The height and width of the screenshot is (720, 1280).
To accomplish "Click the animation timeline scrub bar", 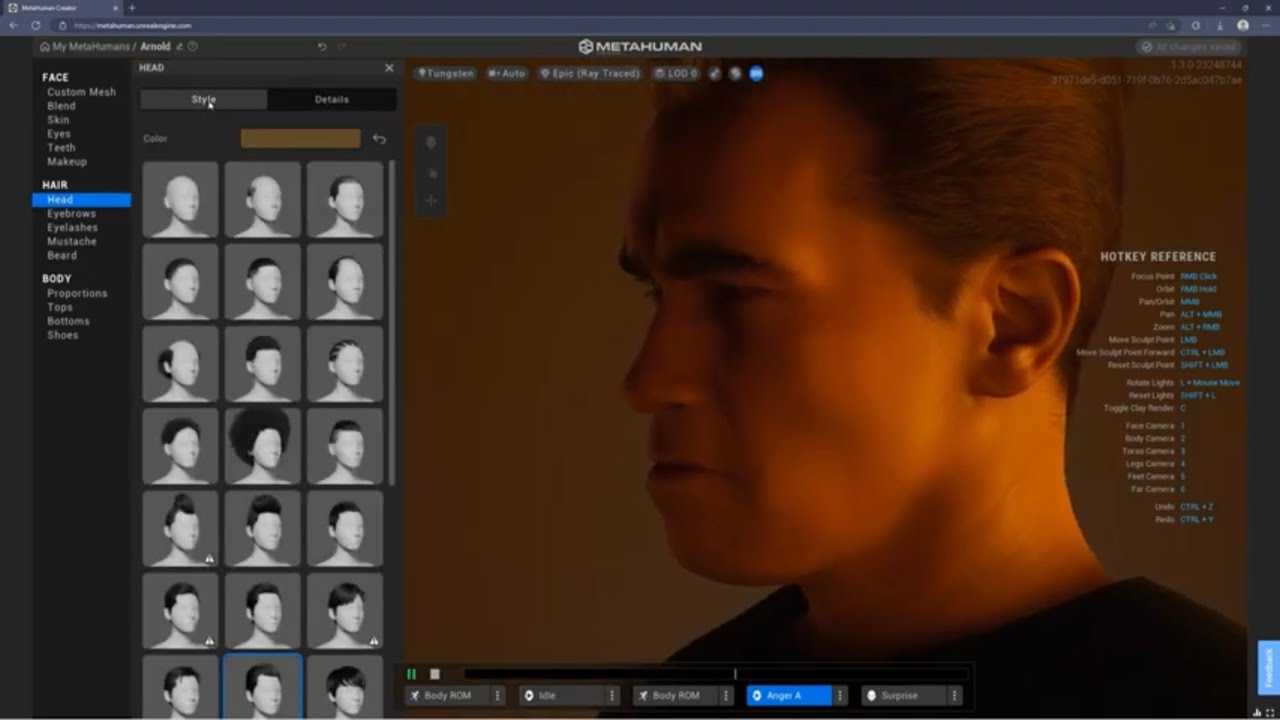I will pyautogui.click(x=716, y=674).
